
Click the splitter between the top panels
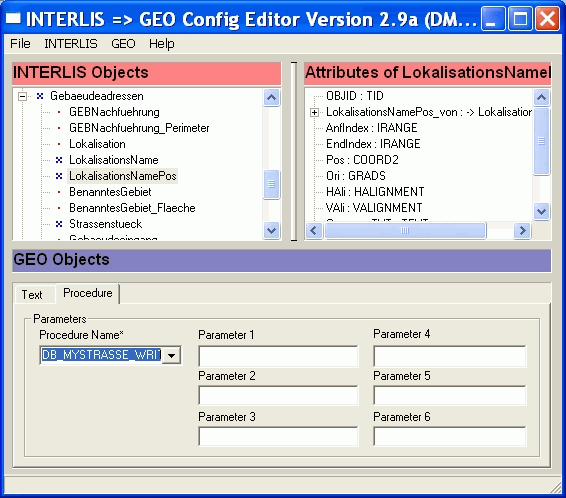click(294, 151)
